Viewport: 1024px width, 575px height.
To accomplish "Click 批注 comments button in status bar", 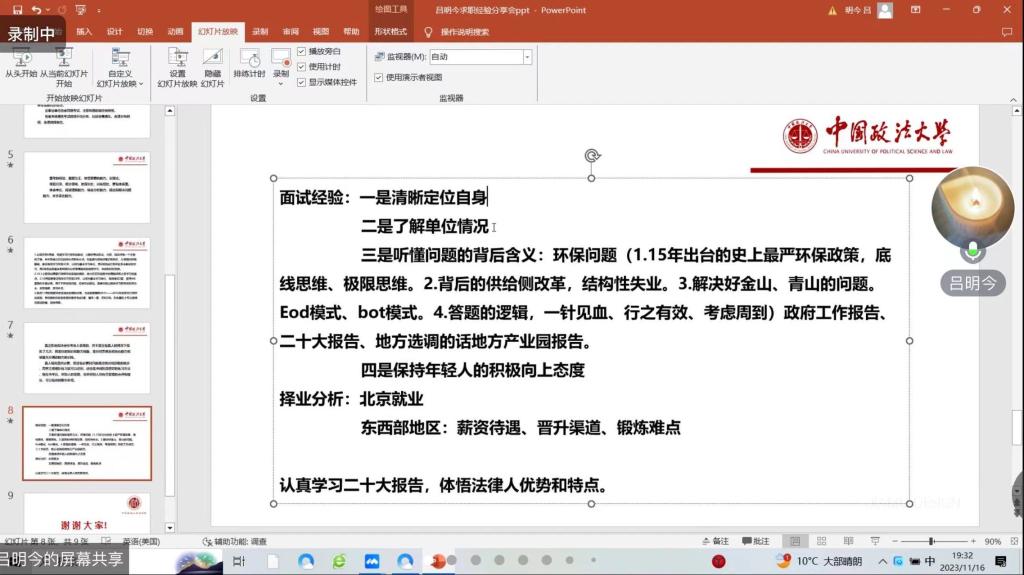I will (755, 541).
